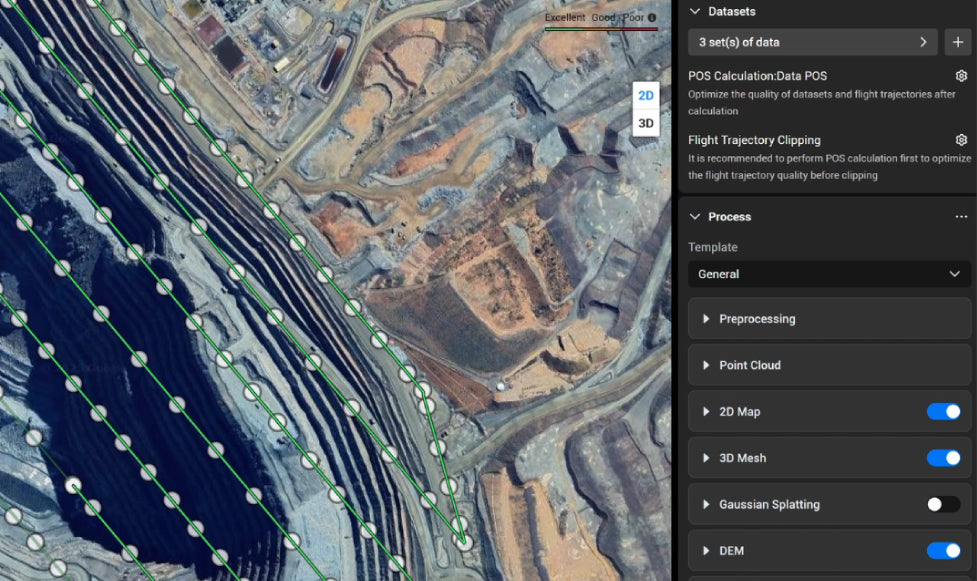The image size is (977, 581).
Task: Turn off the 3D Mesh switch
Action: tap(943, 458)
